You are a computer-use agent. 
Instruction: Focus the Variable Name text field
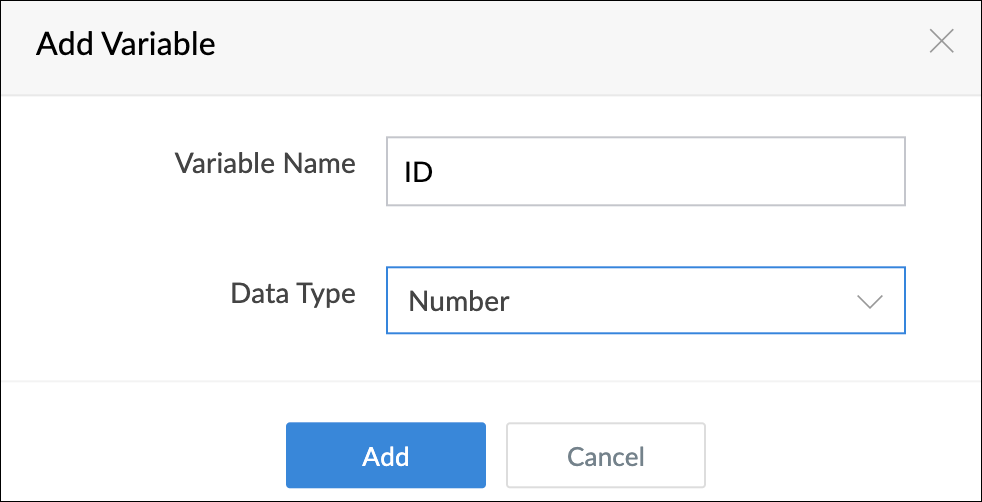coord(645,172)
